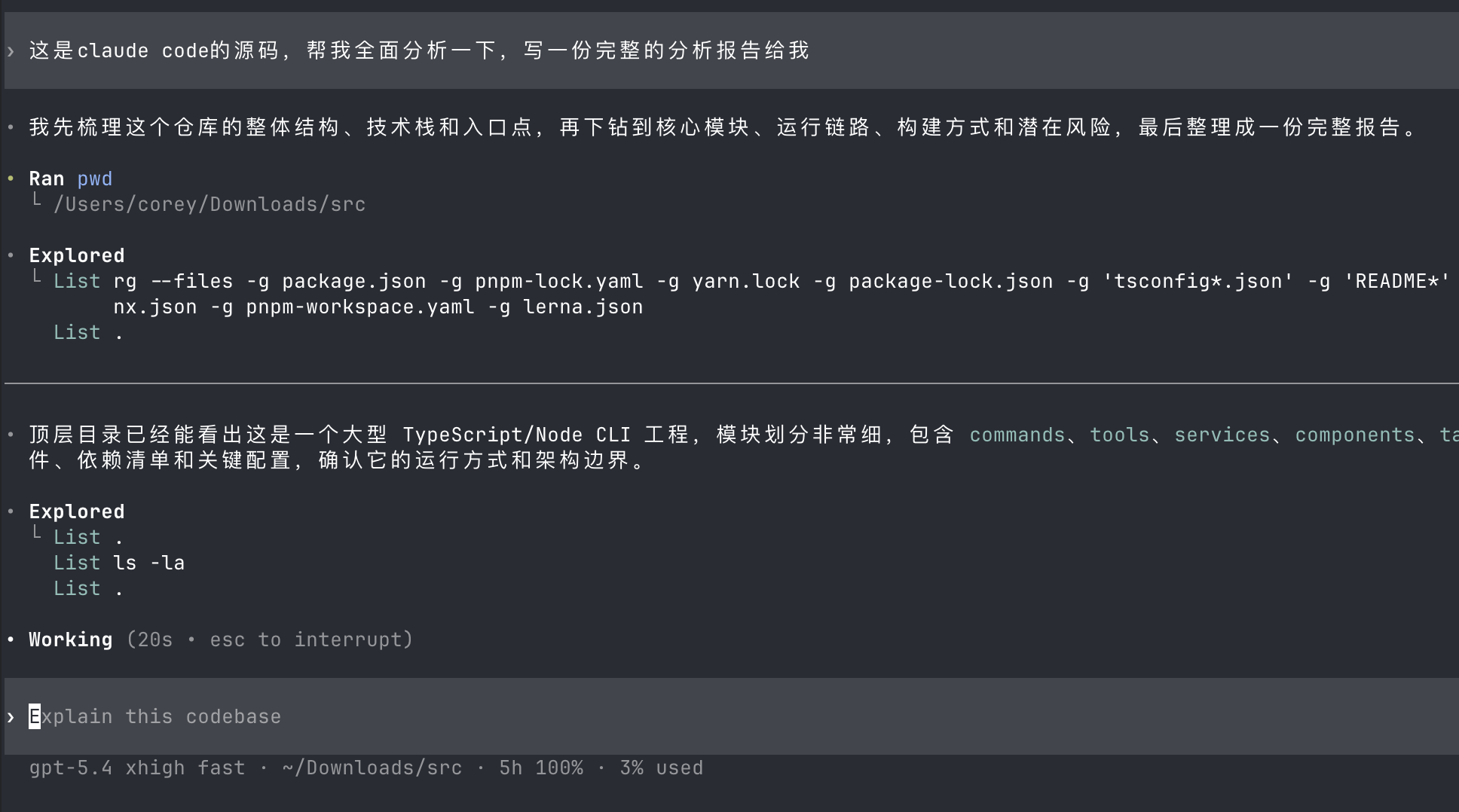Image resolution: width=1459 pixels, height=812 pixels.
Task: Click the "esc to interrupt" hint
Action: point(310,640)
